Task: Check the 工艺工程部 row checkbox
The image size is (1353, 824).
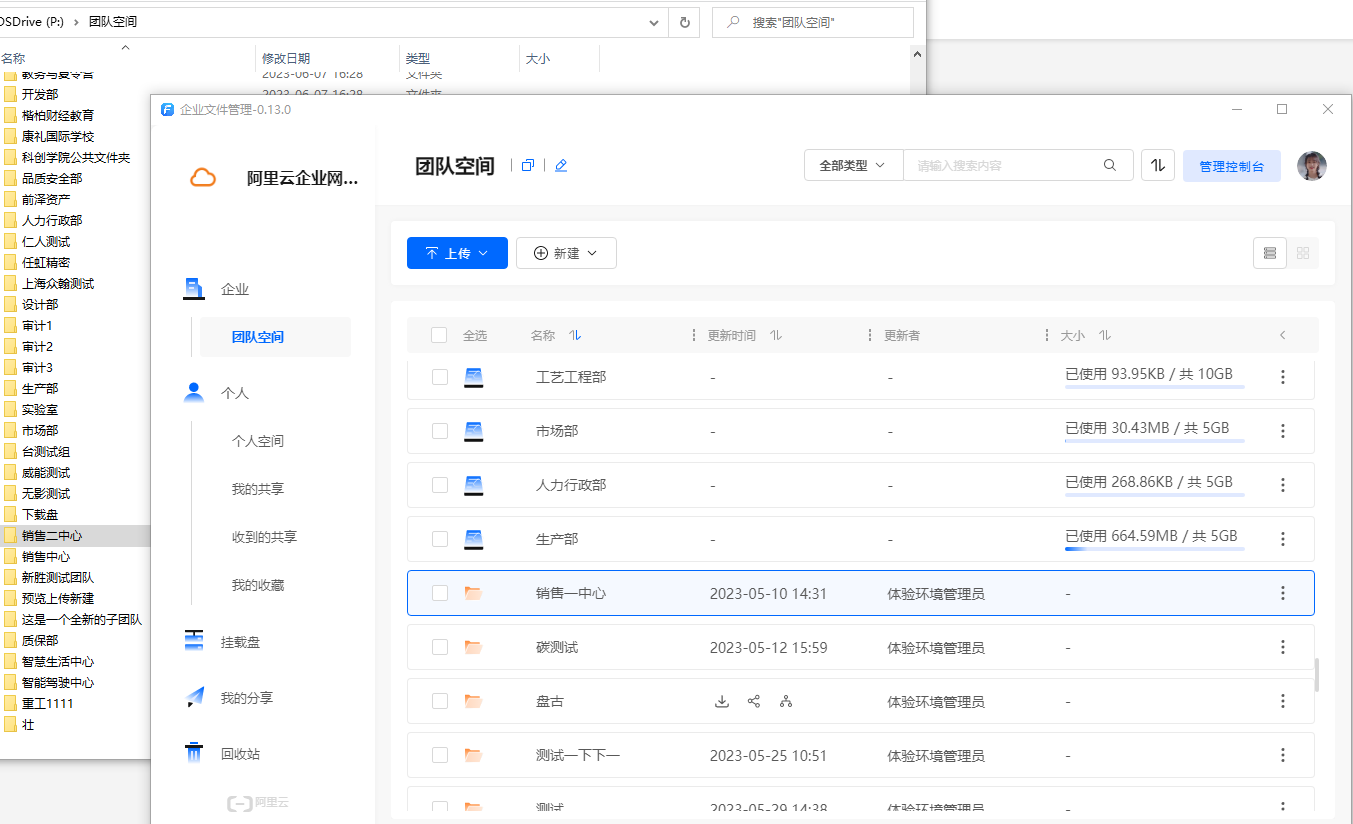Action: coord(439,377)
